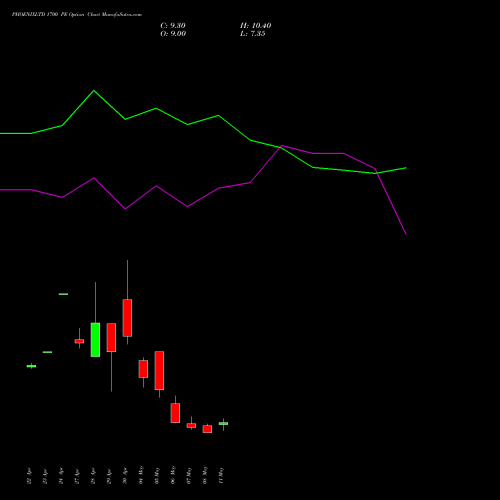500x500 pixels.
Task: Select the small red candle above 27 Apr
Action: click(79, 341)
